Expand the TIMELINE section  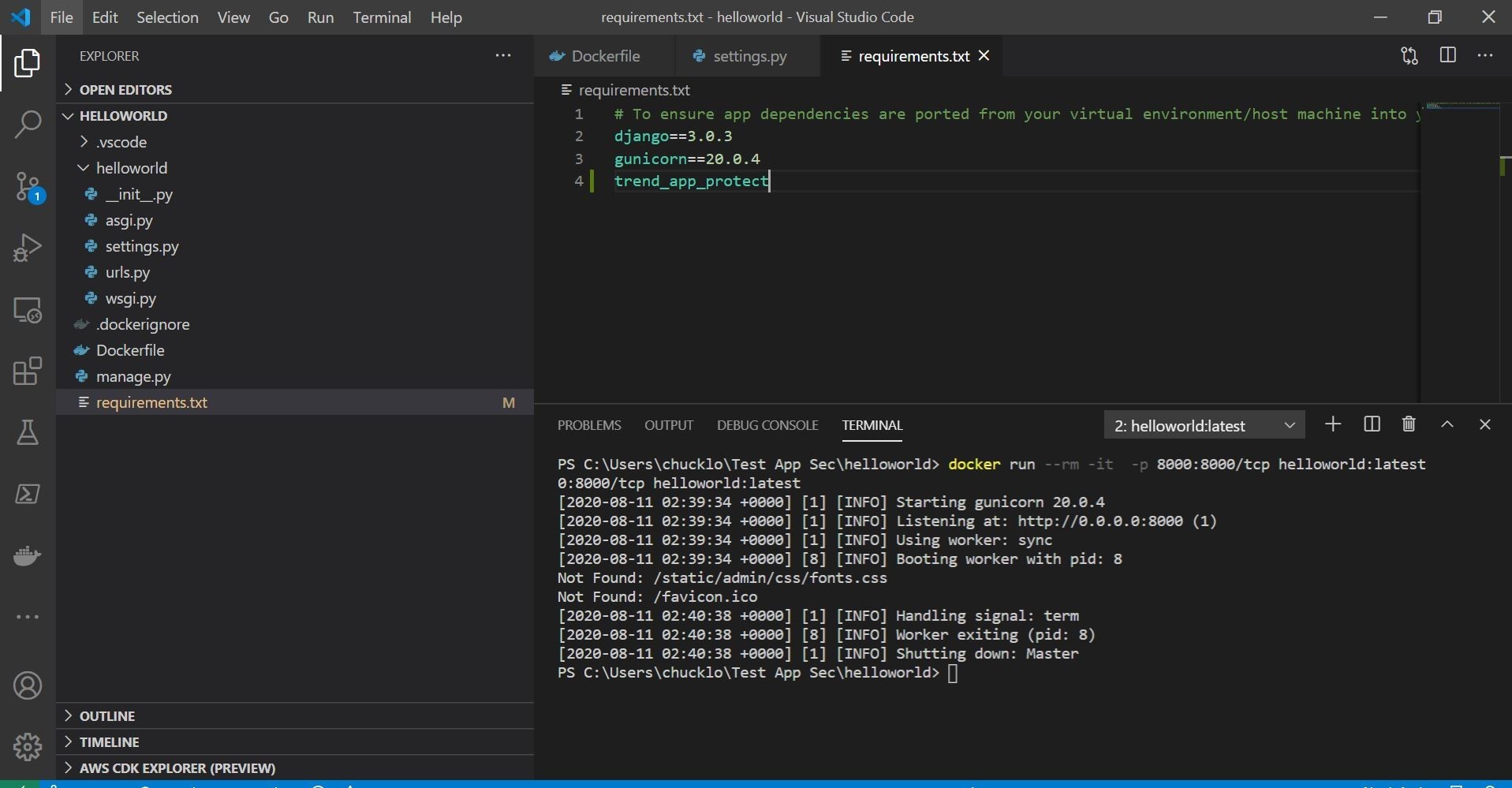click(295, 741)
